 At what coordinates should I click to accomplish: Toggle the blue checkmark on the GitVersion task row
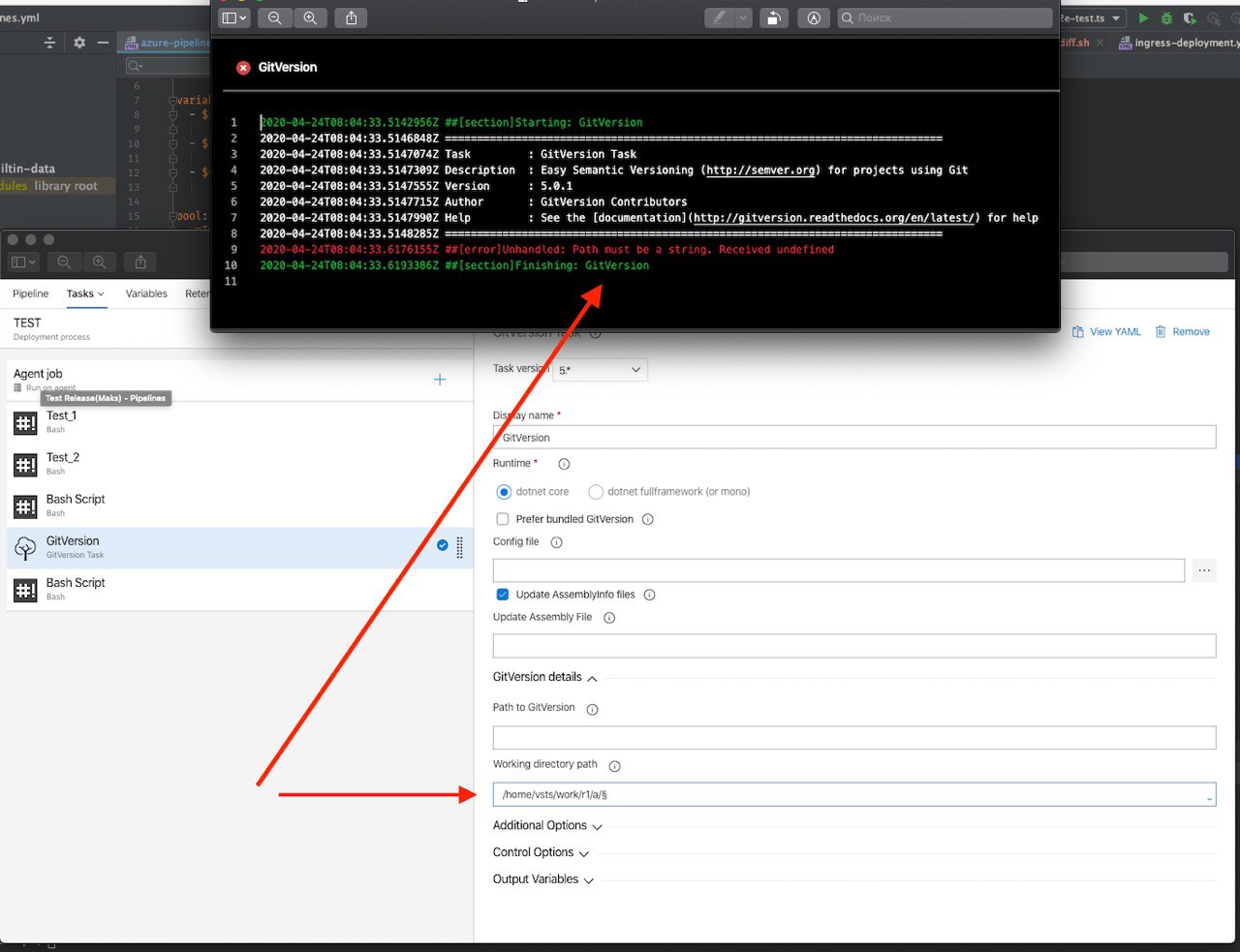click(x=443, y=545)
